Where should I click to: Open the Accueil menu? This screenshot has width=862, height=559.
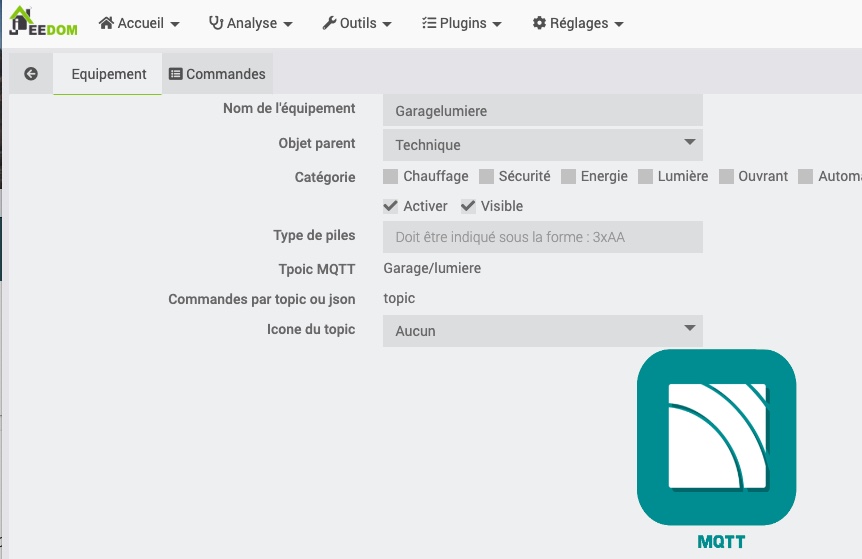tap(139, 23)
